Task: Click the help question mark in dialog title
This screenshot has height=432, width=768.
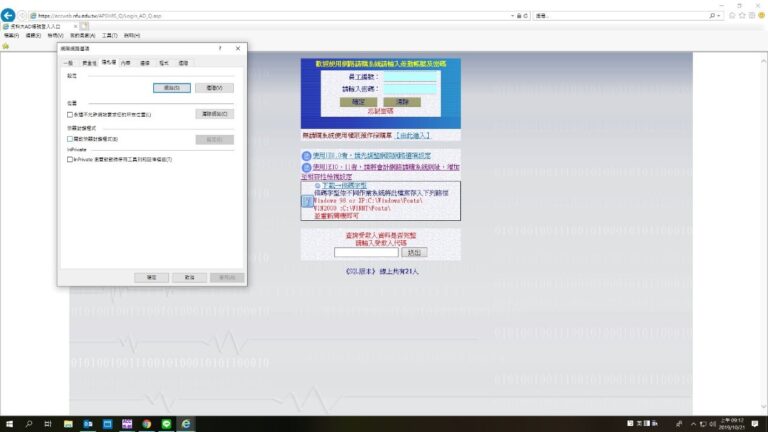Action: click(x=220, y=48)
